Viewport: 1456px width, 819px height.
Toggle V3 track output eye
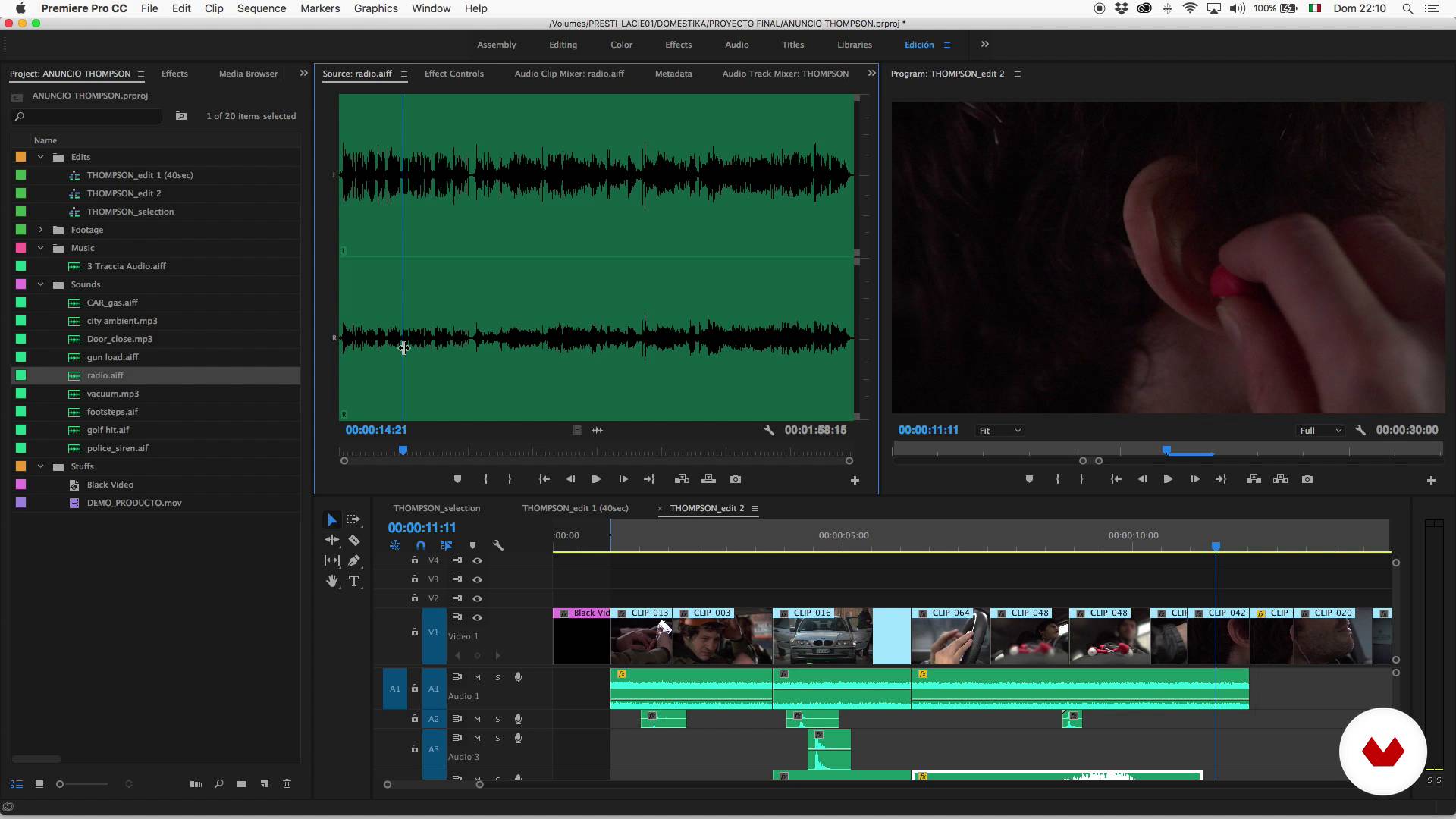pyautogui.click(x=477, y=579)
